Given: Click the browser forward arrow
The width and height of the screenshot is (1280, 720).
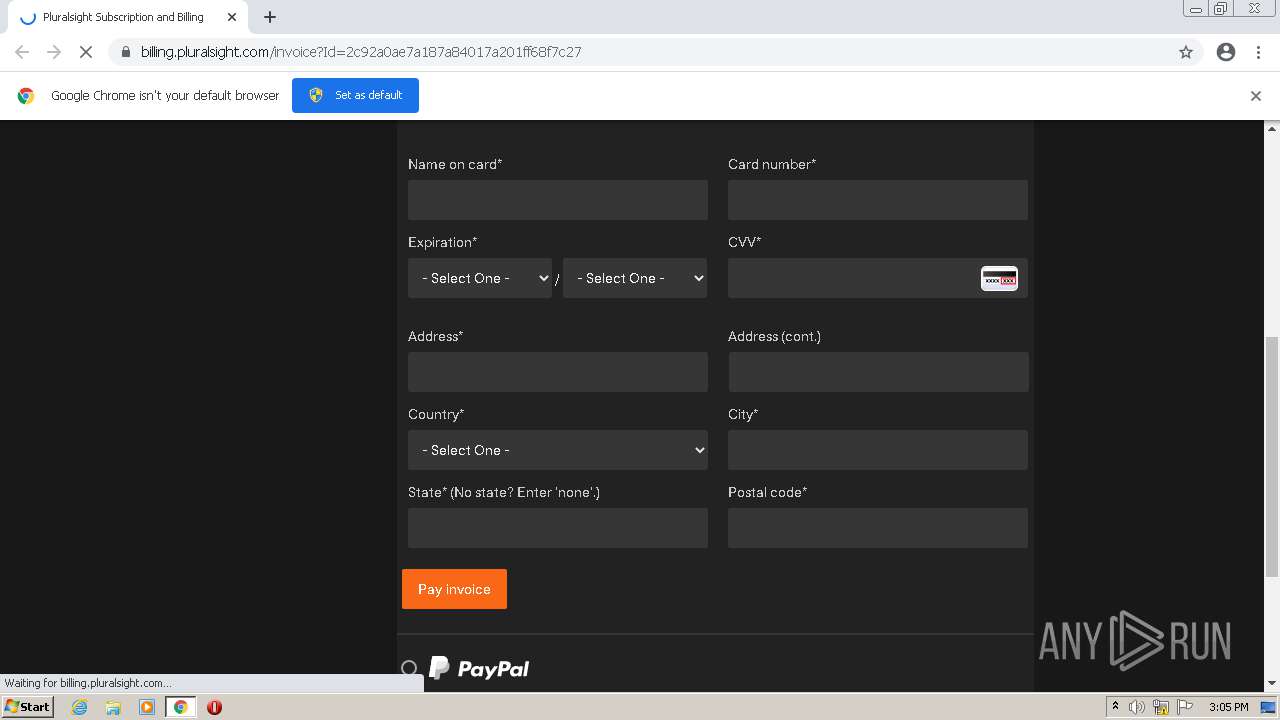Looking at the screenshot, I should coord(54,52).
